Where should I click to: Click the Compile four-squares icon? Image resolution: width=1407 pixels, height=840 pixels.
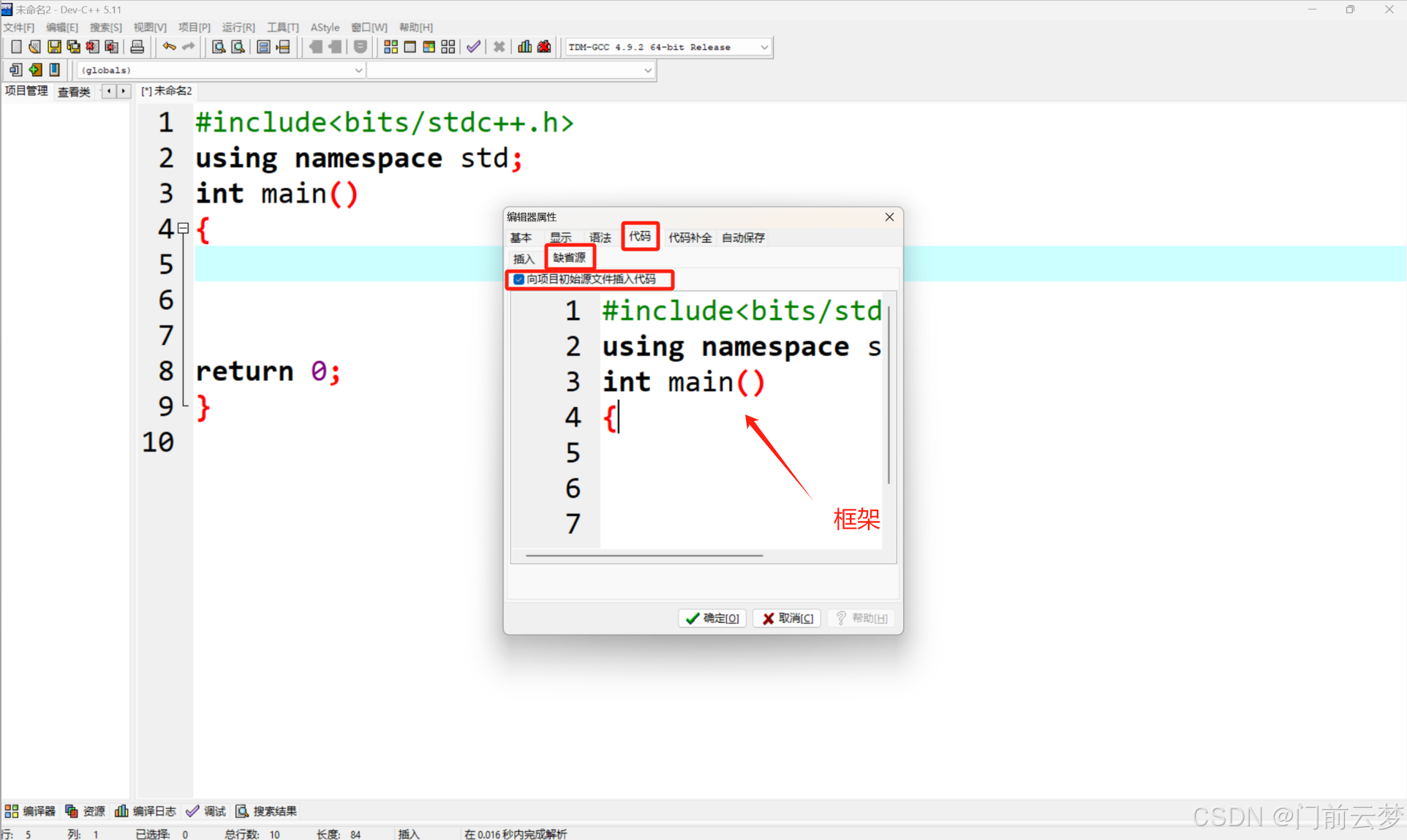point(391,47)
